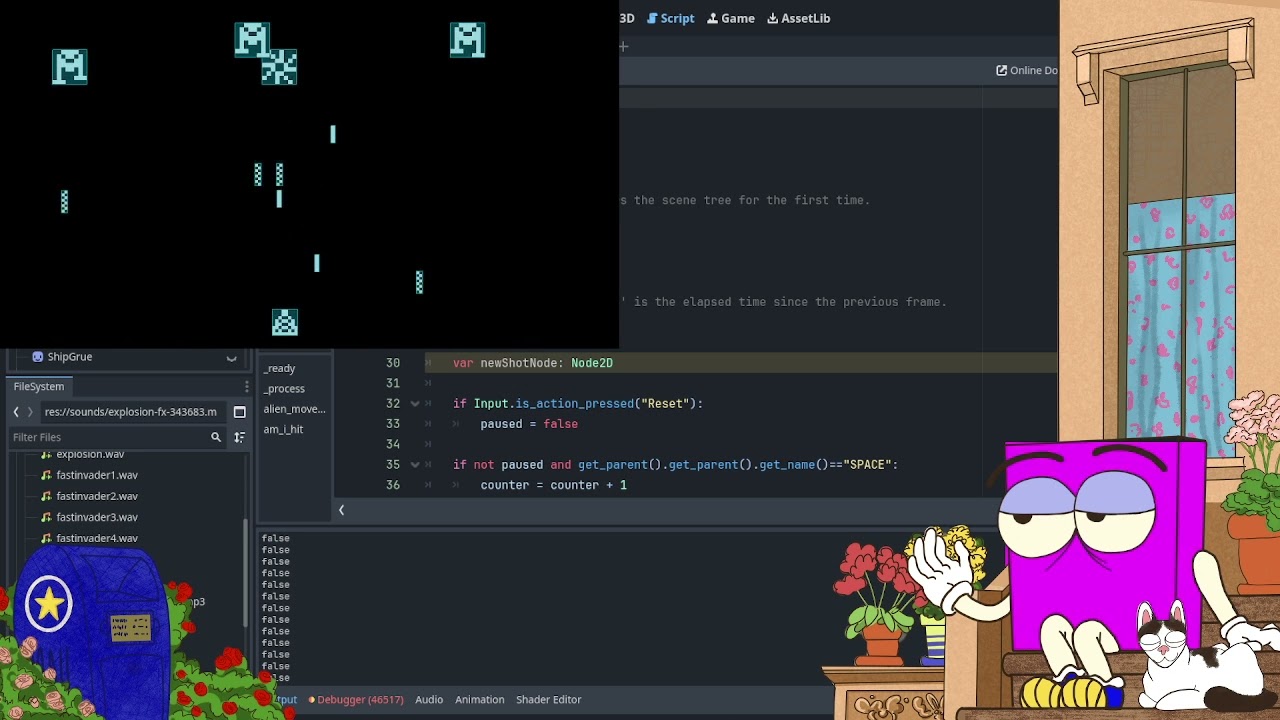Switch to the 3D workspace tab
Screen dimensions: 1280x720
pyautogui.click(x=627, y=18)
